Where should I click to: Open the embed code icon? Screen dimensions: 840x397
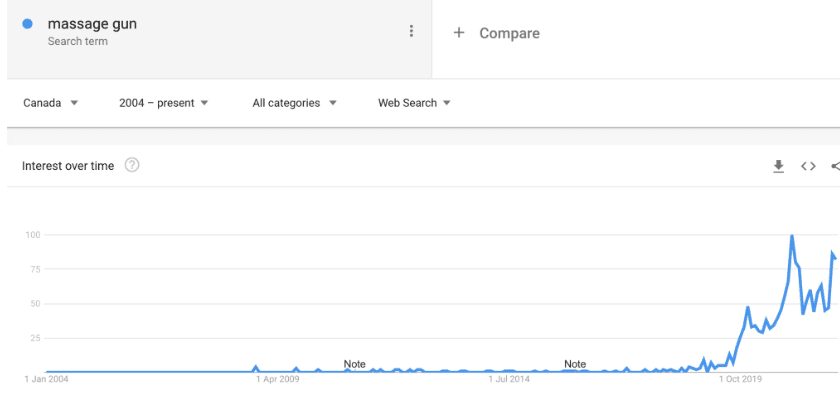coord(808,166)
